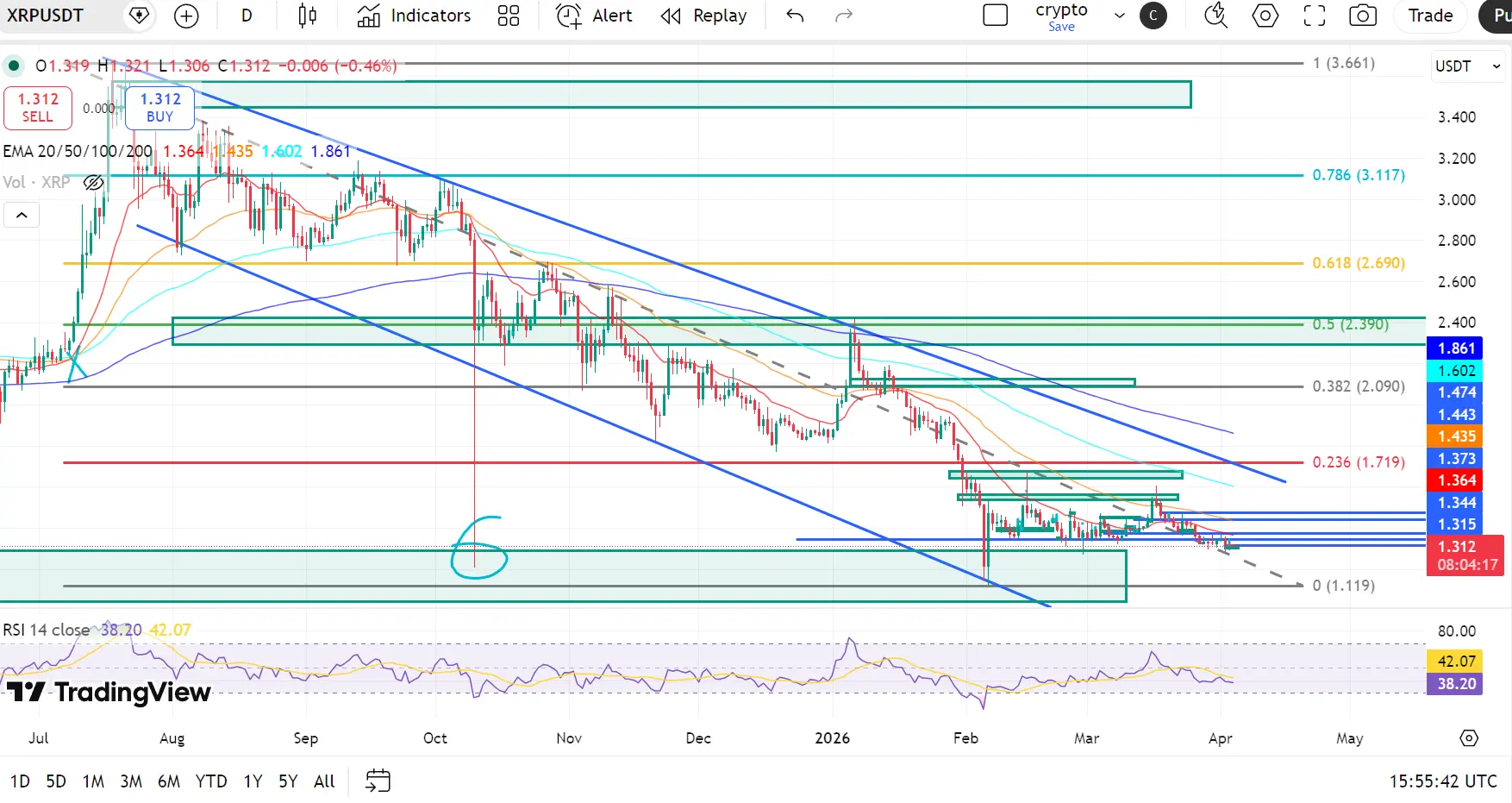
Task: Open the USDT currency dropdown
Action: (x=1468, y=66)
